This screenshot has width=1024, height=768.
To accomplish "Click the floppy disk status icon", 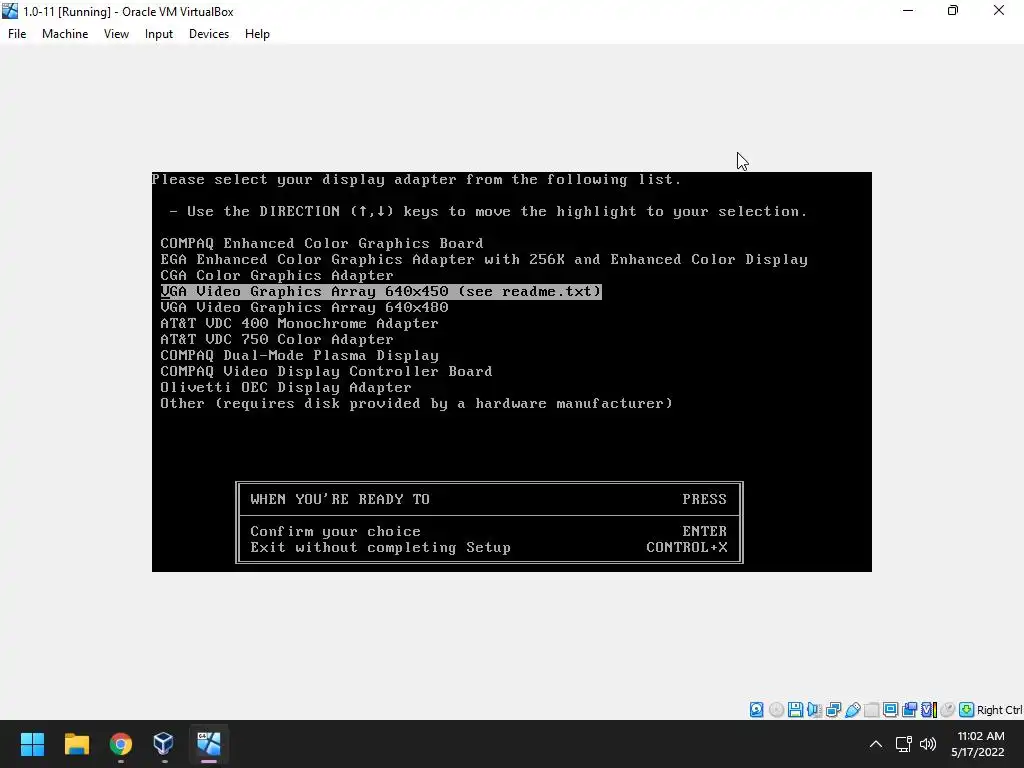I will coord(795,710).
